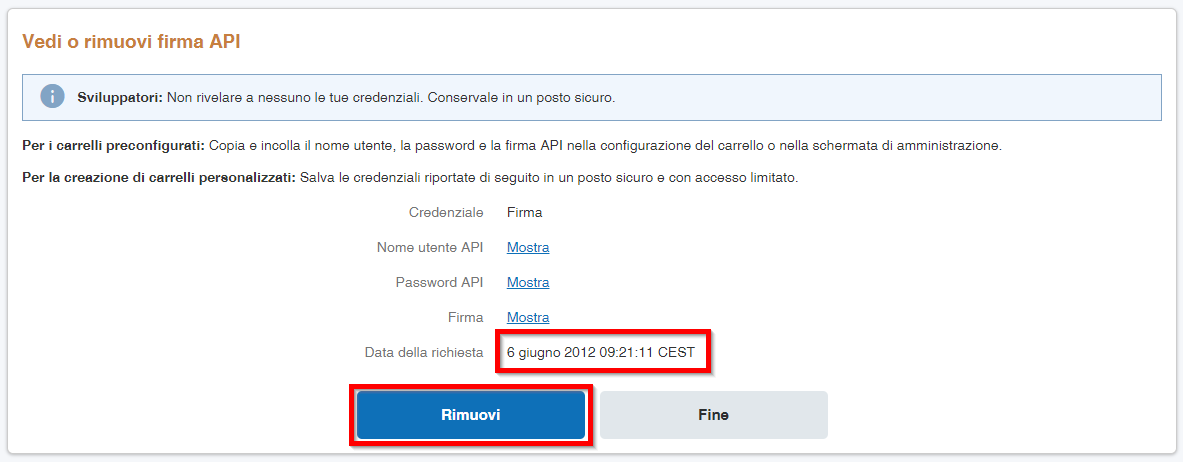Click the Rimuovi button
The image size is (1183, 462).
click(x=471, y=415)
